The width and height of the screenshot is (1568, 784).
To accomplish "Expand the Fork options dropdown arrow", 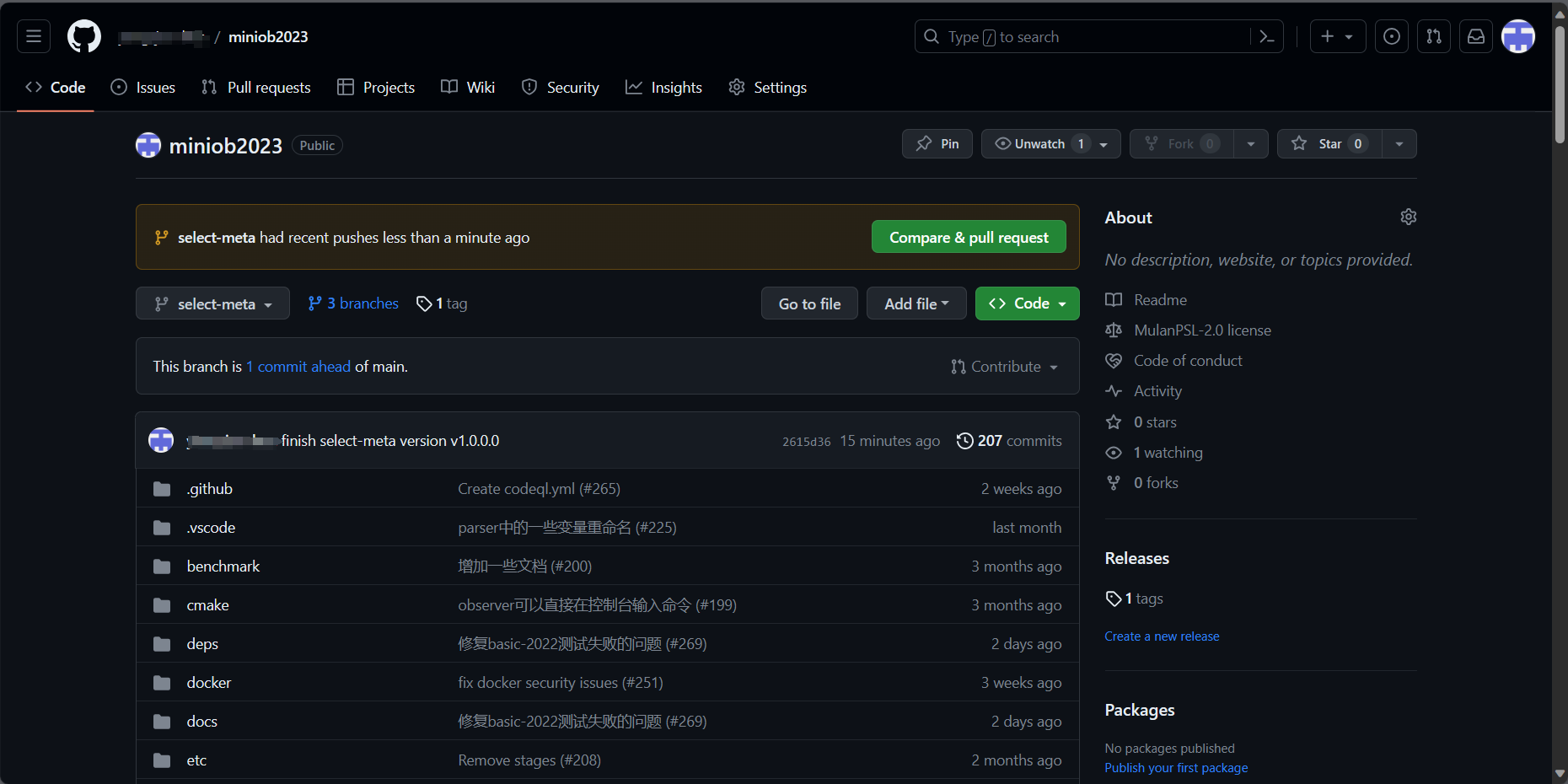I will (1251, 143).
